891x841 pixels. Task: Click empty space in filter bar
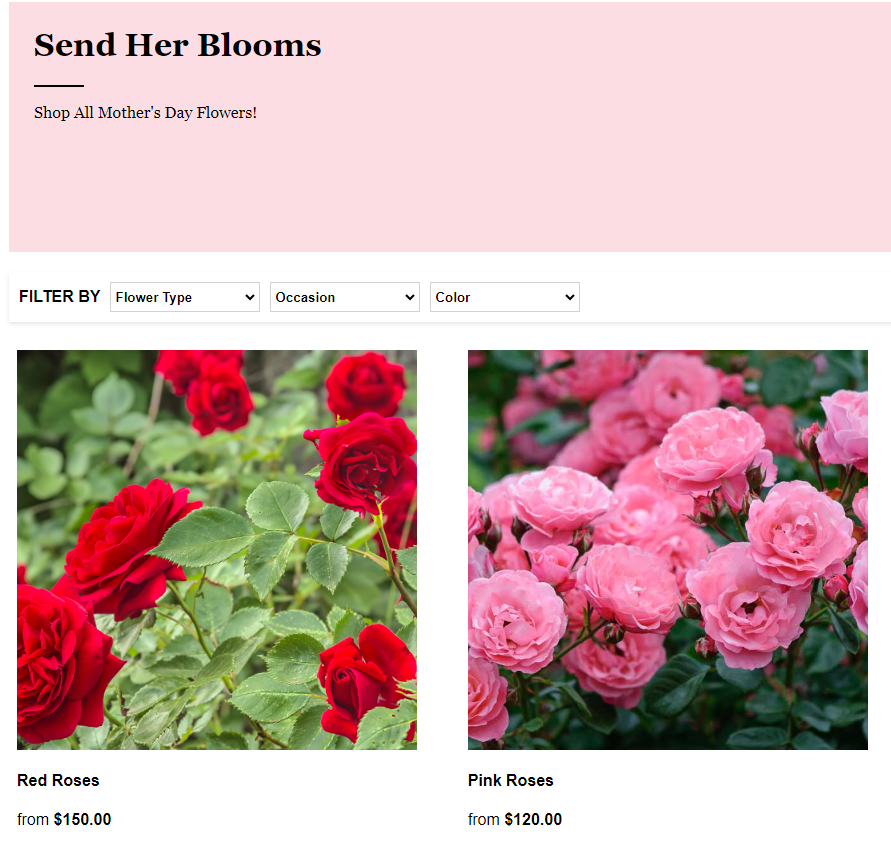pos(733,297)
